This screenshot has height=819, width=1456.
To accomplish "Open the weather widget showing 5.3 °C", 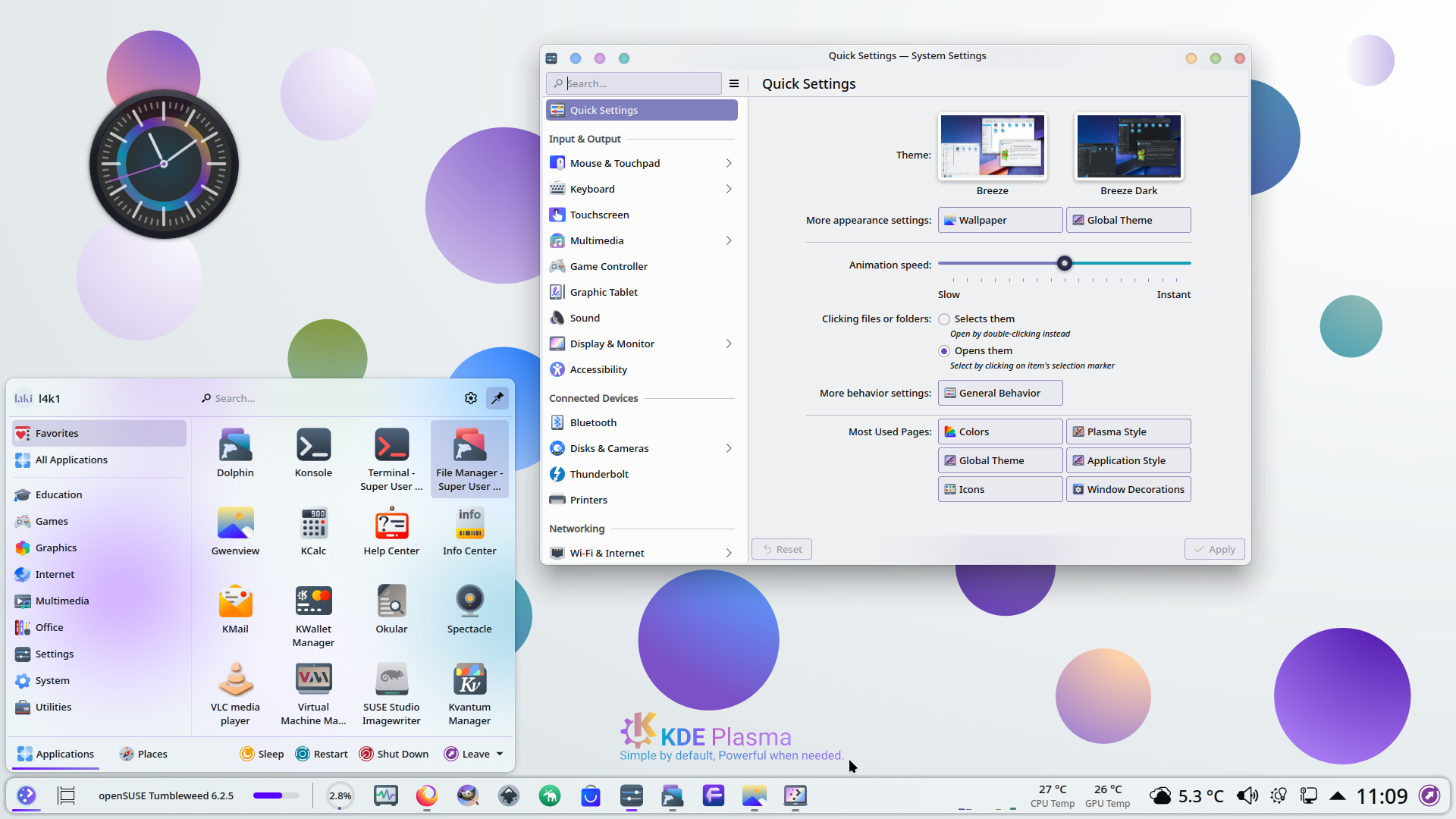I will 1187,795.
